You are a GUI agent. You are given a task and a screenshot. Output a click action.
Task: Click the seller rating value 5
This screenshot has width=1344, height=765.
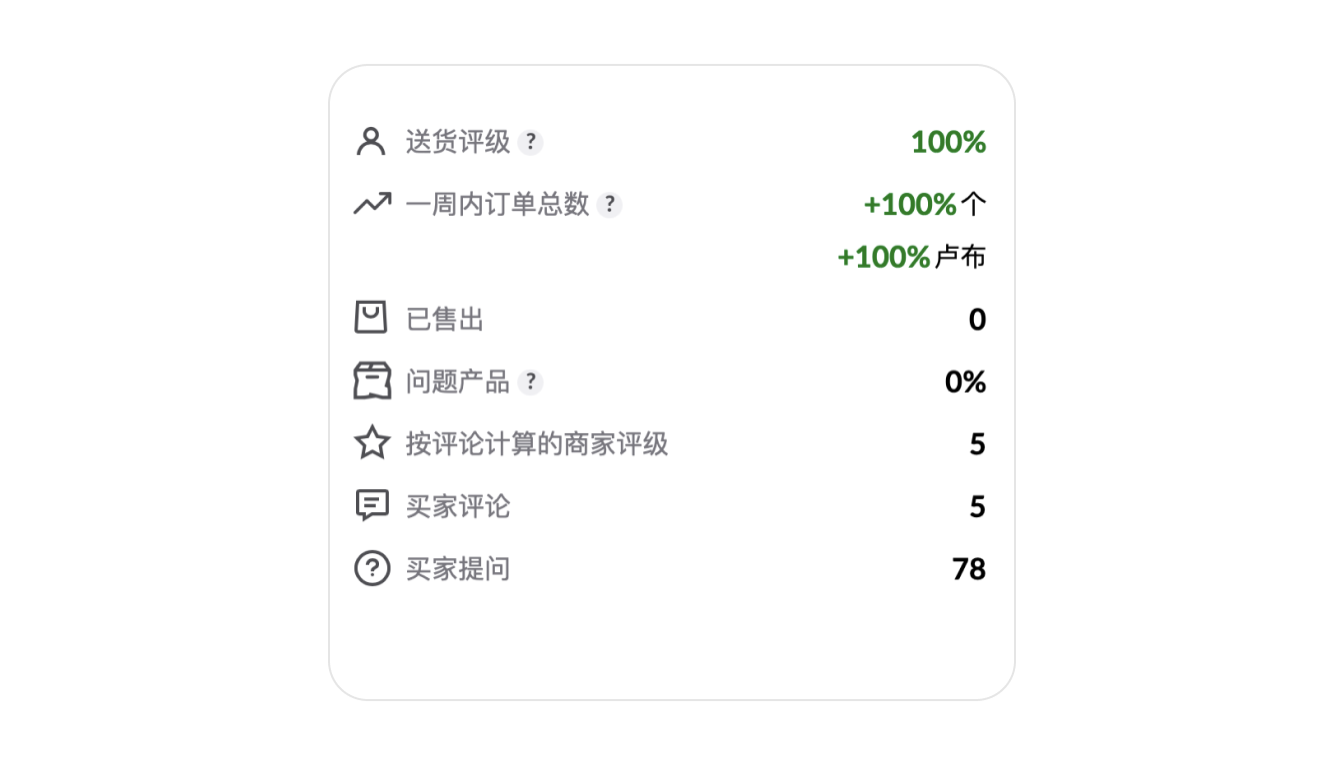(x=978, y=443)
